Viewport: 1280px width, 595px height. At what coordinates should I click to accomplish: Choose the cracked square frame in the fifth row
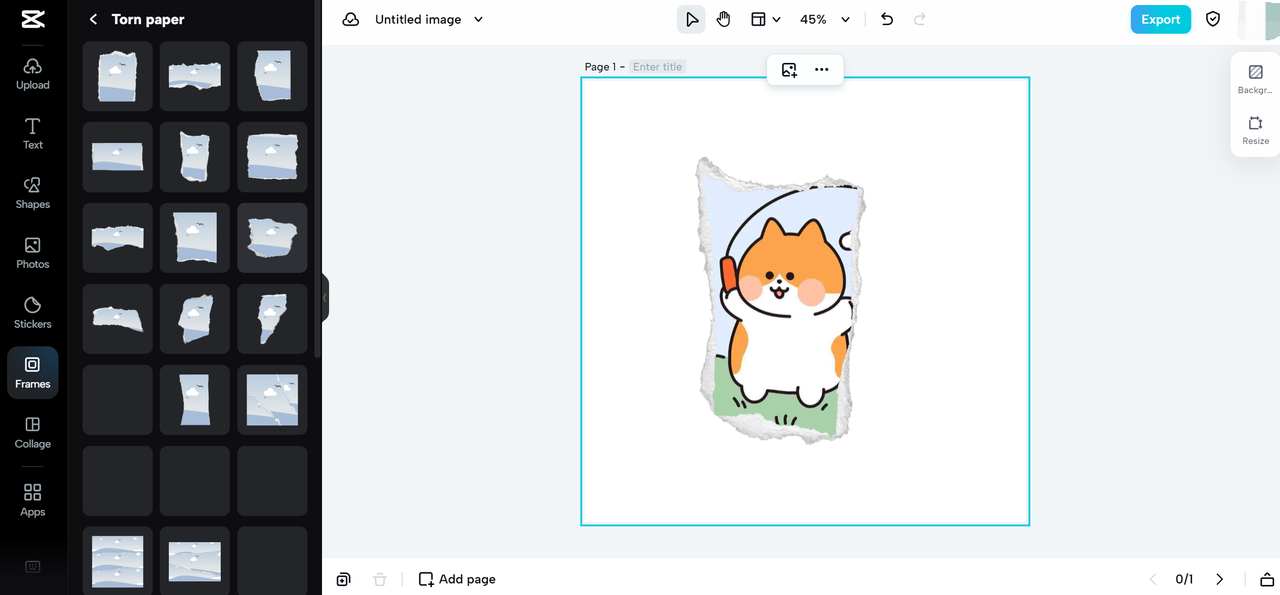272,400
